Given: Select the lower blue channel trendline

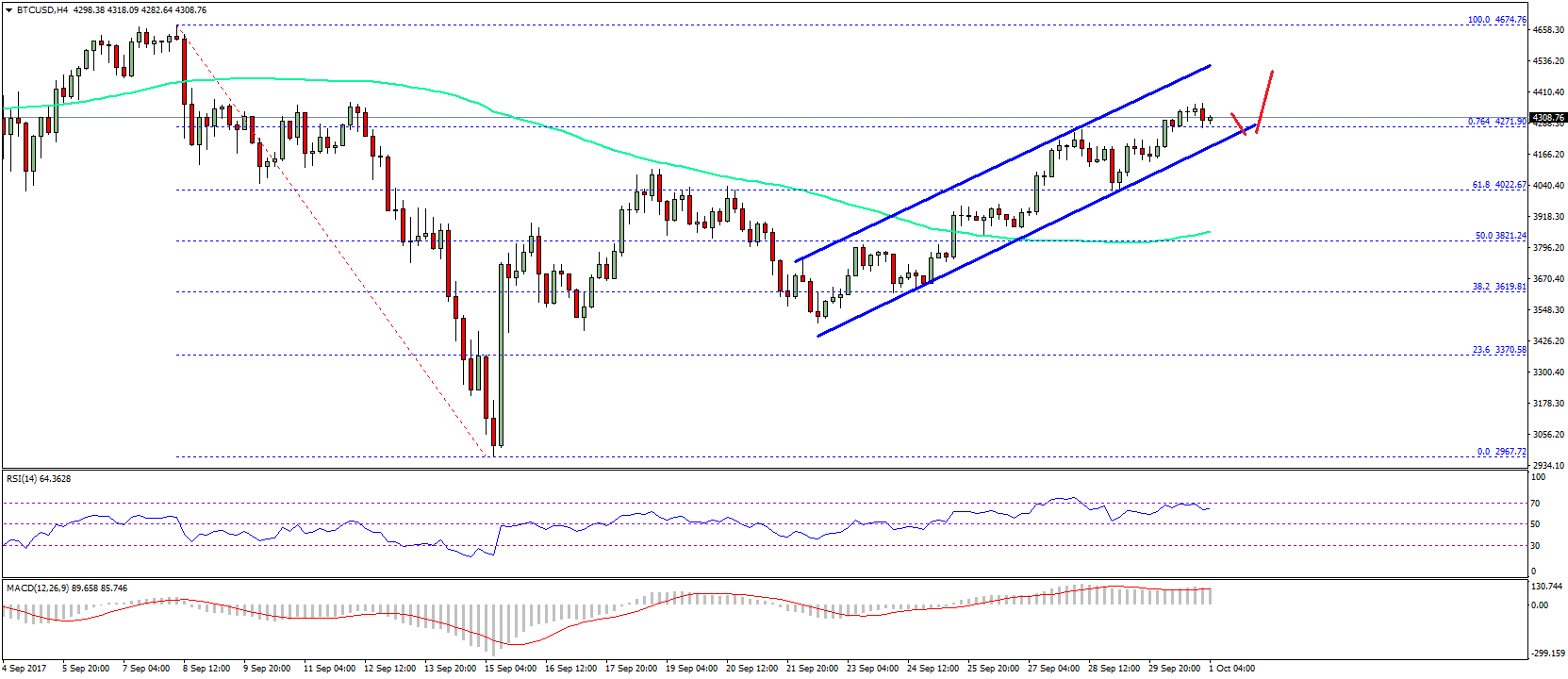Looking at the screenshot, I should pos(1037,230).
